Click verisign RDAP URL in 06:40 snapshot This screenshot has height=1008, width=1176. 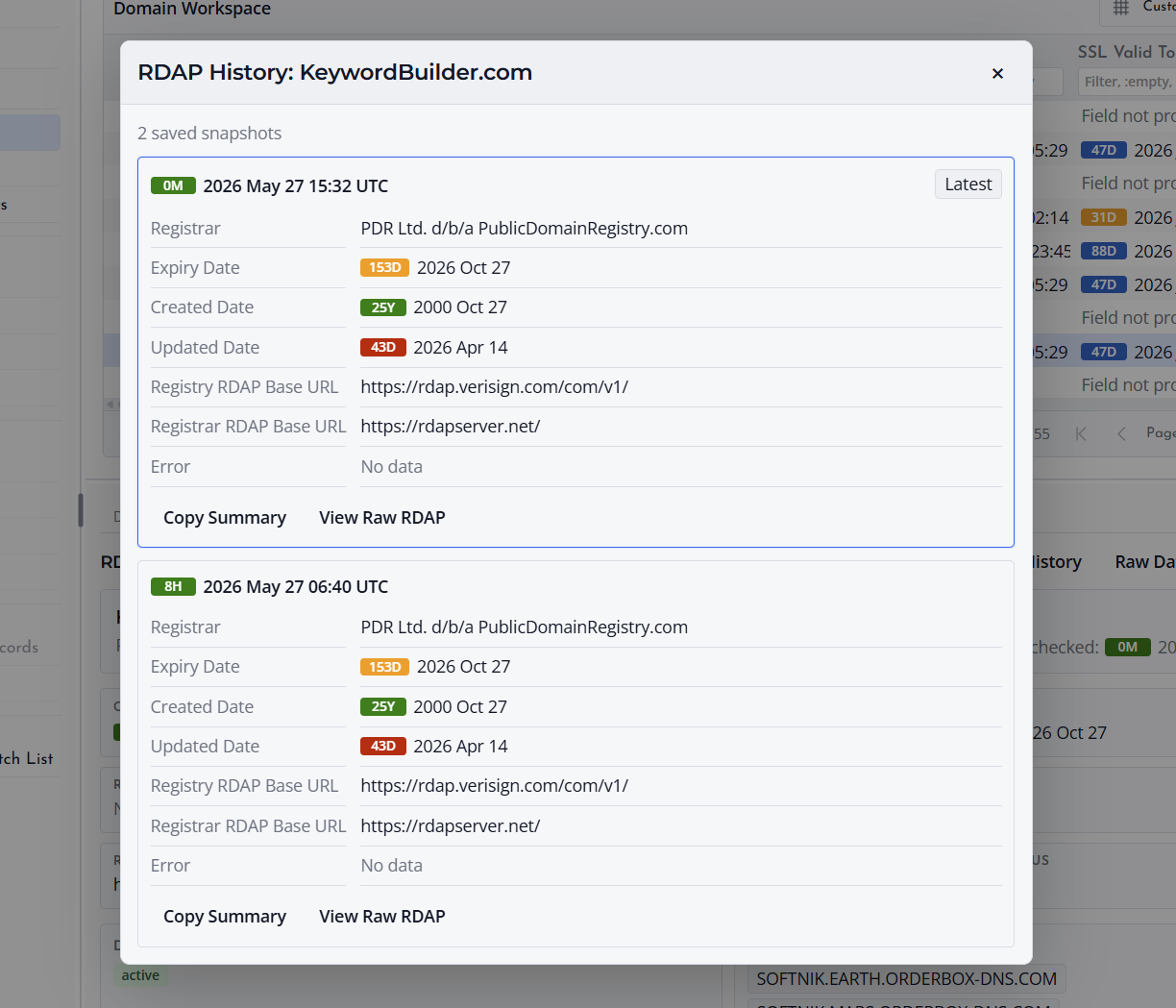495,785
